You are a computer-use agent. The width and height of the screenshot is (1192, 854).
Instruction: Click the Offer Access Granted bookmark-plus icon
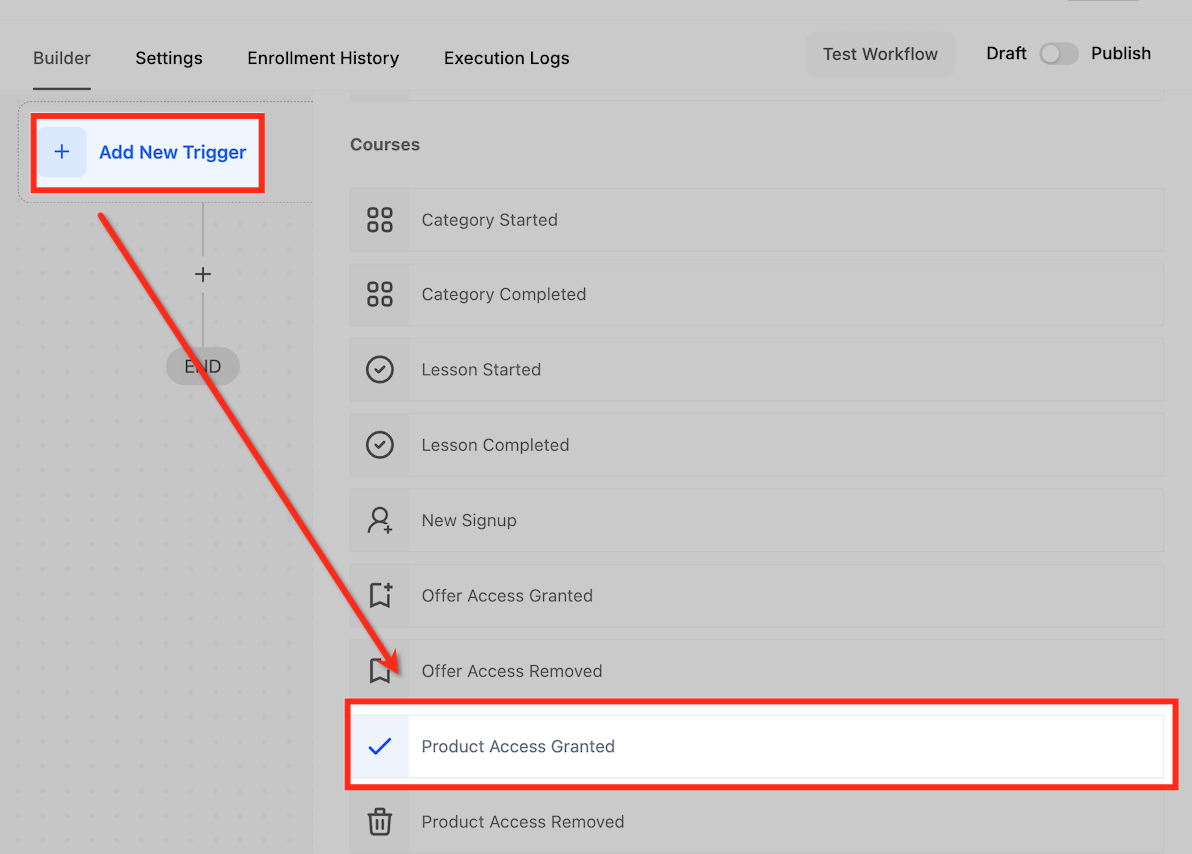click(x=380, y=595)
